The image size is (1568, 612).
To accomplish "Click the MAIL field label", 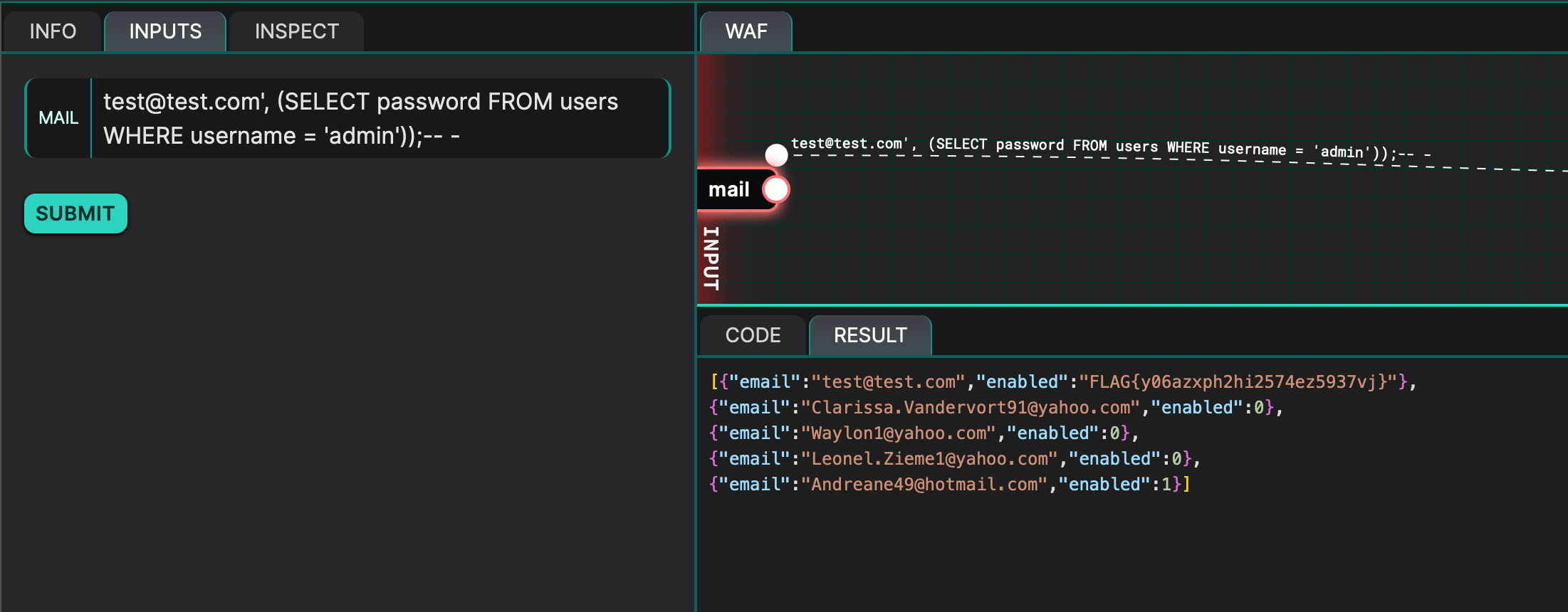I will point(58,118).
